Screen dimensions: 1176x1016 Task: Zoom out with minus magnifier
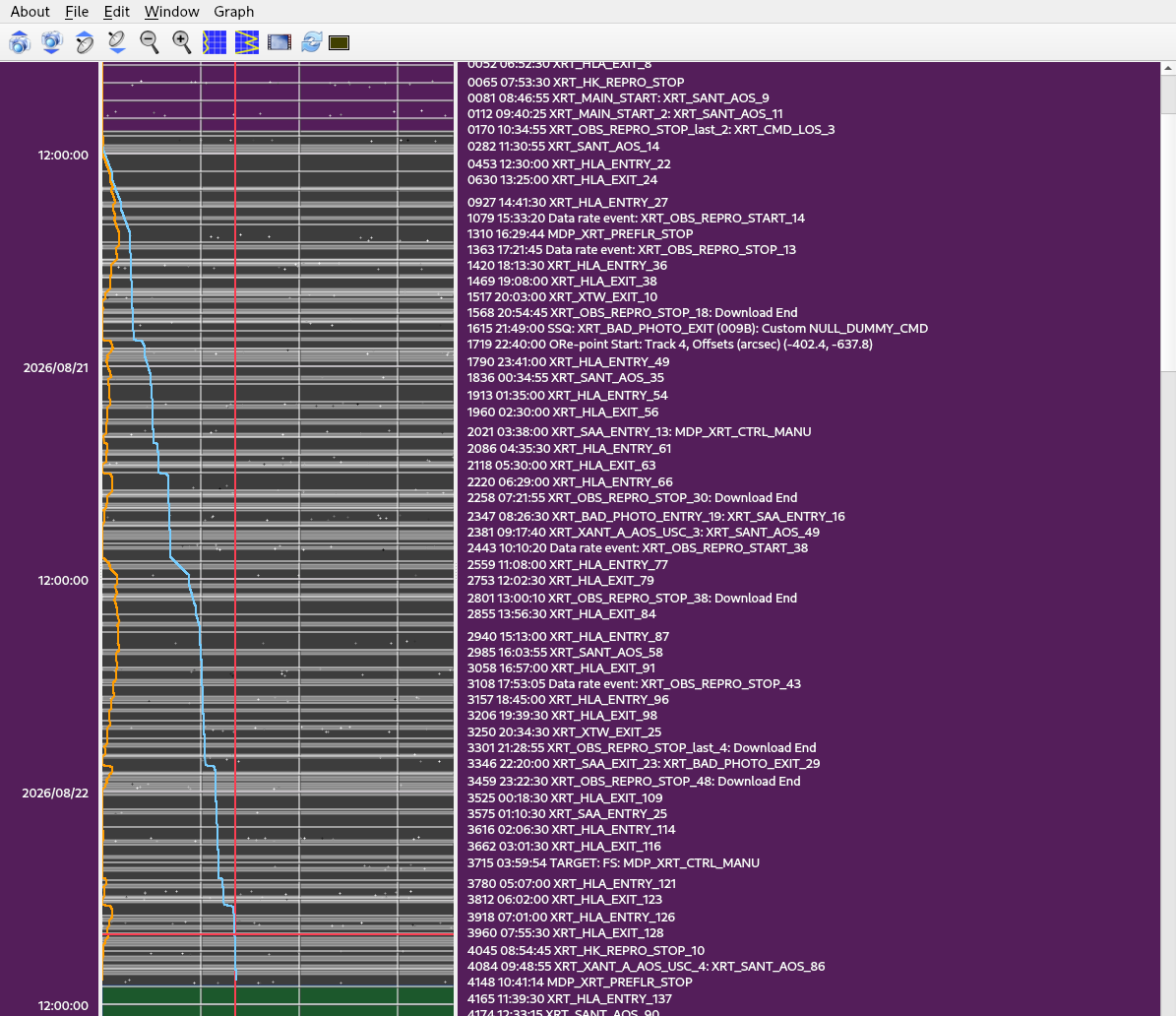click(150, 42)
